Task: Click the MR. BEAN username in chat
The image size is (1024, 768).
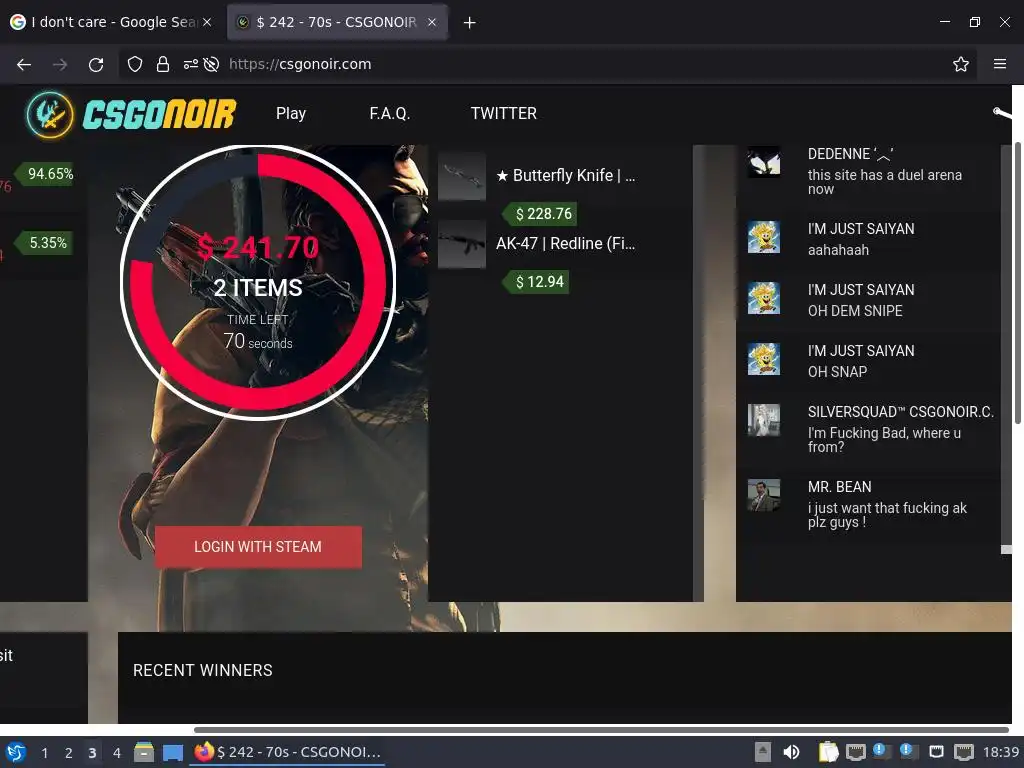Action: click(x=839, y=487)
